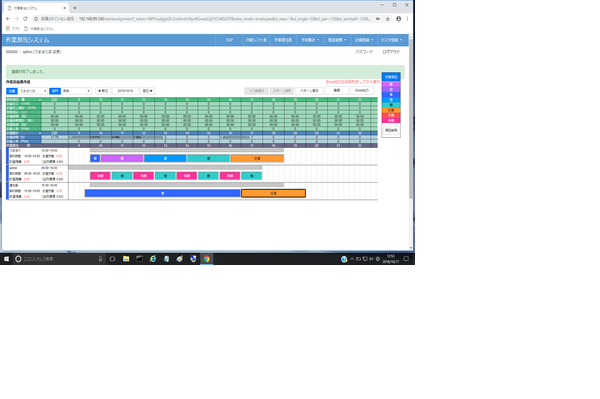Open the store selection dropdown
The width and height of the screenshot is (600, 399).
point(33,91)
